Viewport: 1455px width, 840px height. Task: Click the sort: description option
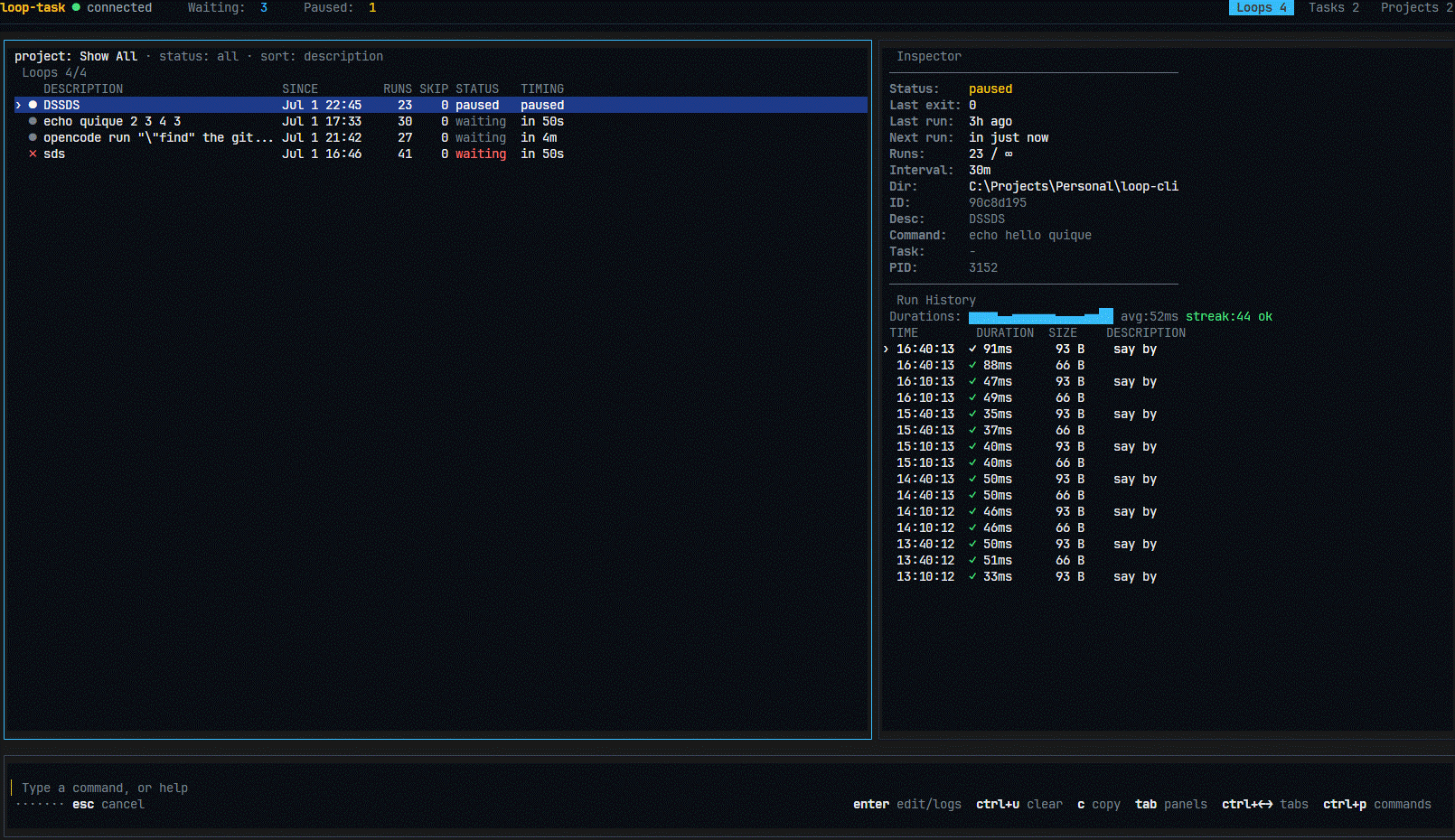pyautogui.click(x=322, y=56)
